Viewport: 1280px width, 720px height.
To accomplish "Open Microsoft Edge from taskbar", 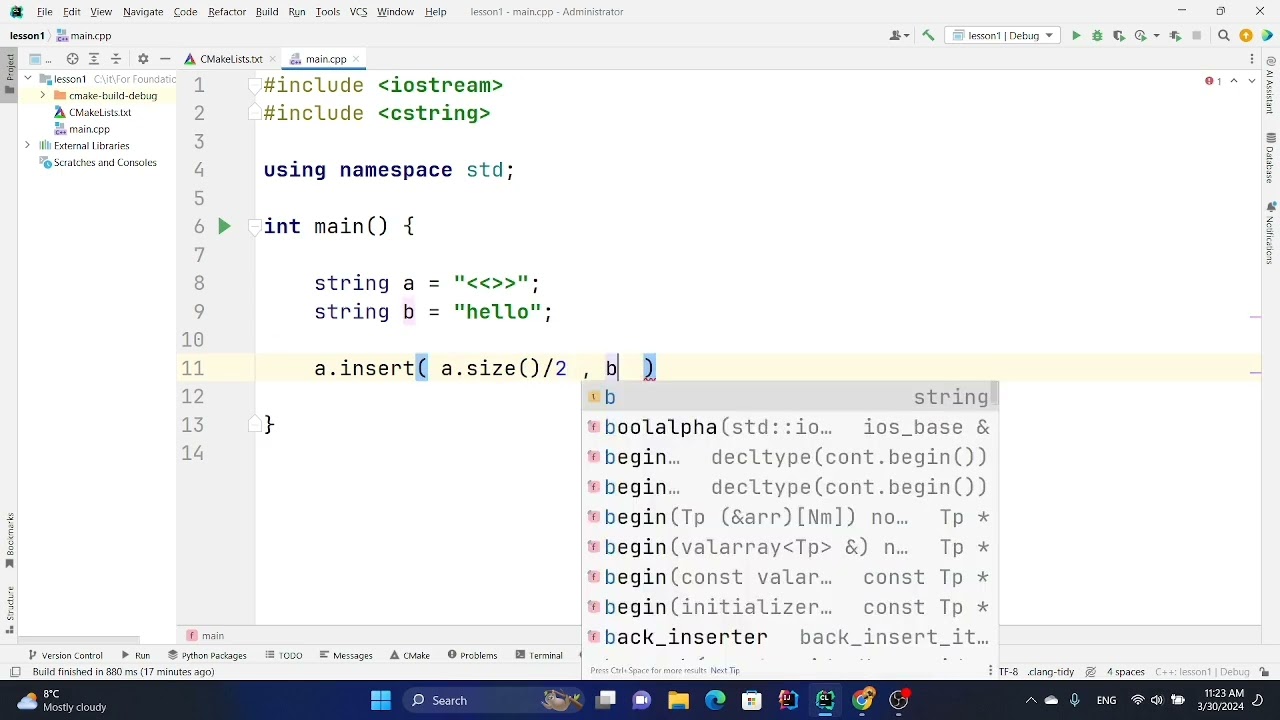I will (x=715, y=700).
